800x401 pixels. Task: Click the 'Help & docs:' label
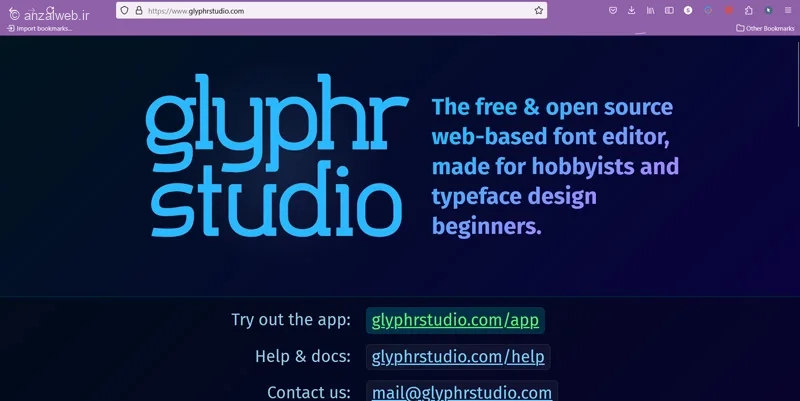[303, 357]
